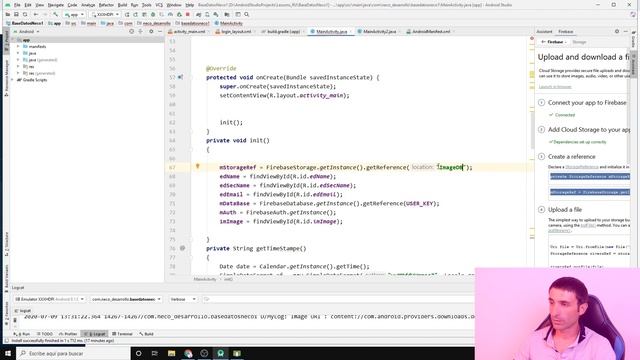The width and height of the screenshot is (640, 360).
Task: Click the Make Project hammer icon
Action: click(56, 14)
